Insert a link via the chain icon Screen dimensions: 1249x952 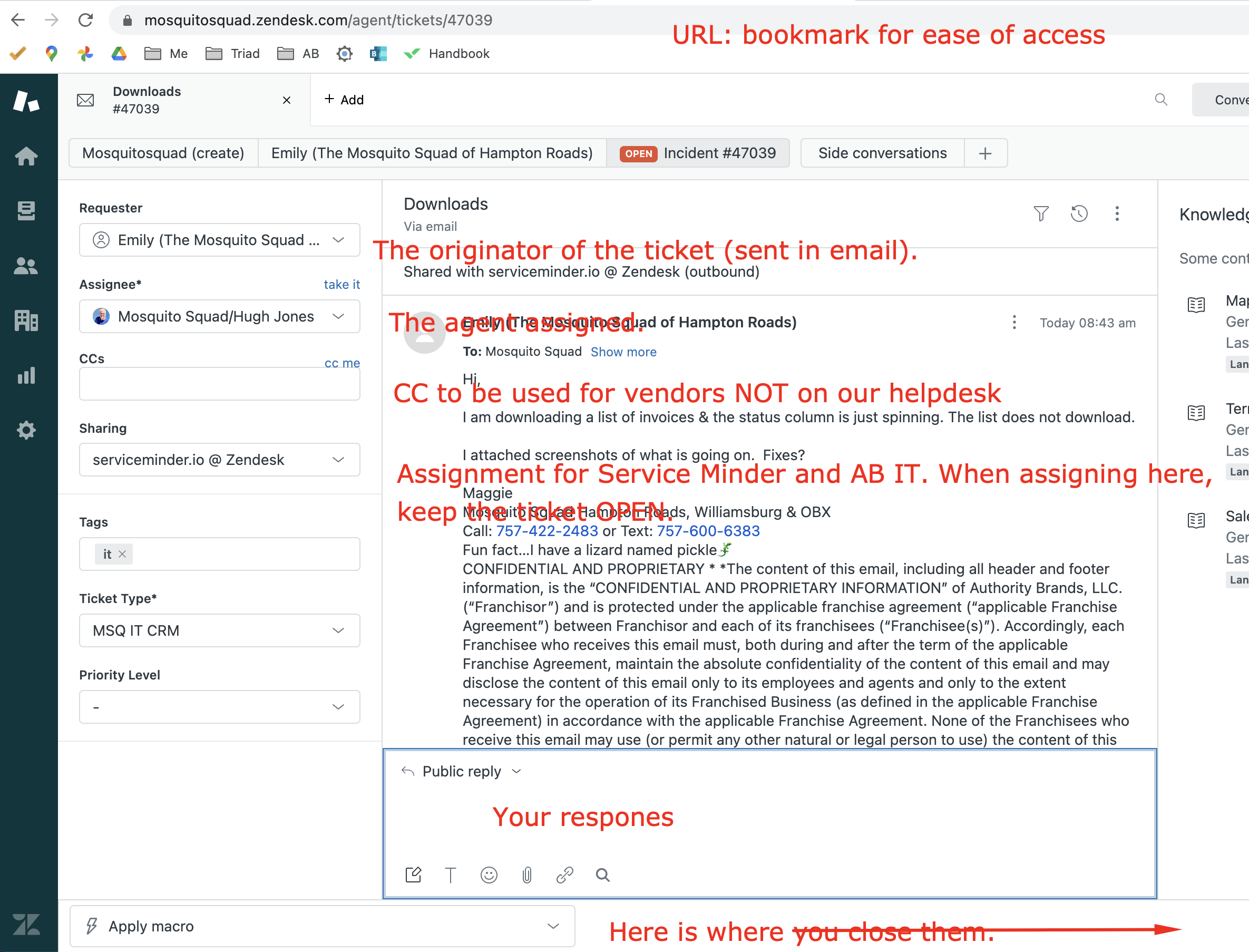pyautogui.click(x=565, y=875)
